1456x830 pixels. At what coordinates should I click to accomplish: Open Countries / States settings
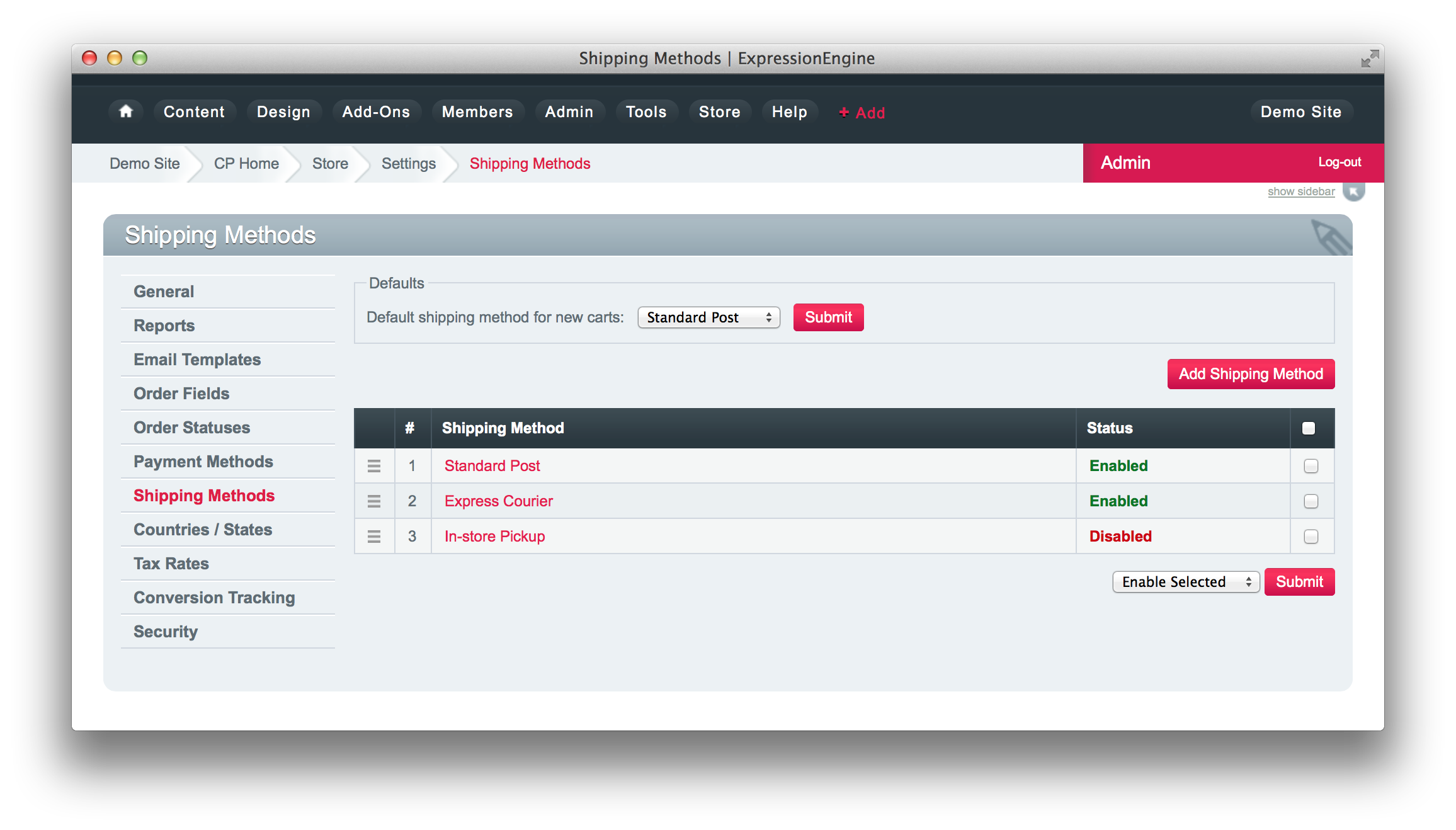coord(228,530)
